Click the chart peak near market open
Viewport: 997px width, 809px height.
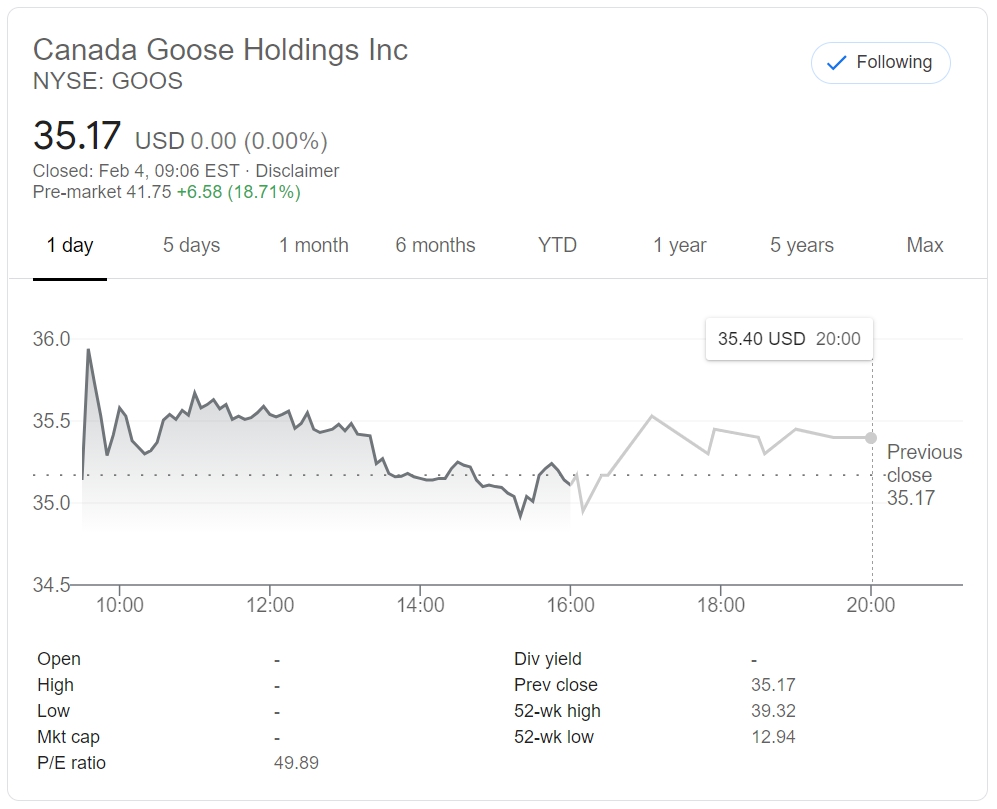[x=88, y=350]
